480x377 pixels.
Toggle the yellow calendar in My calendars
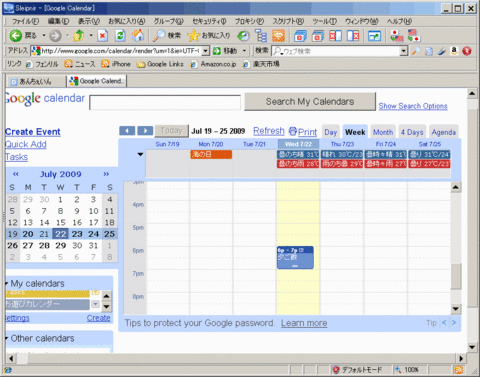(x=48, y=293)
